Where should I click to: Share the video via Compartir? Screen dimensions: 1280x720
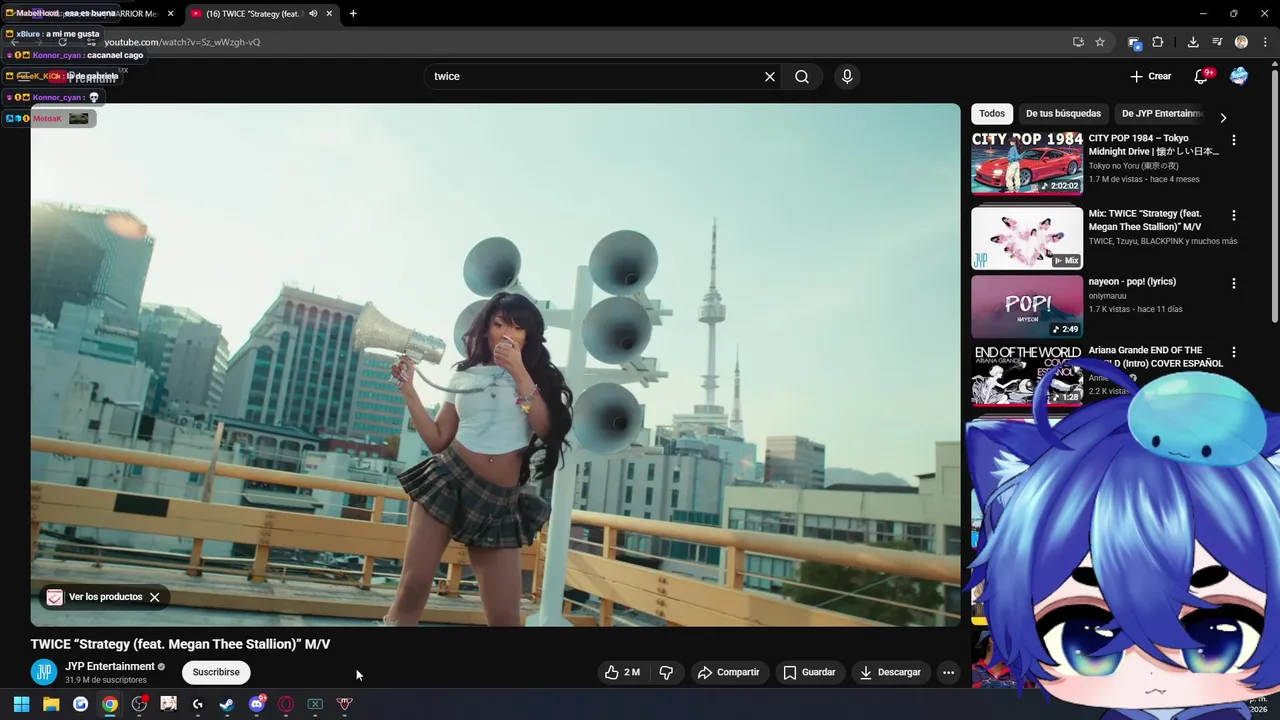point(728,672)
